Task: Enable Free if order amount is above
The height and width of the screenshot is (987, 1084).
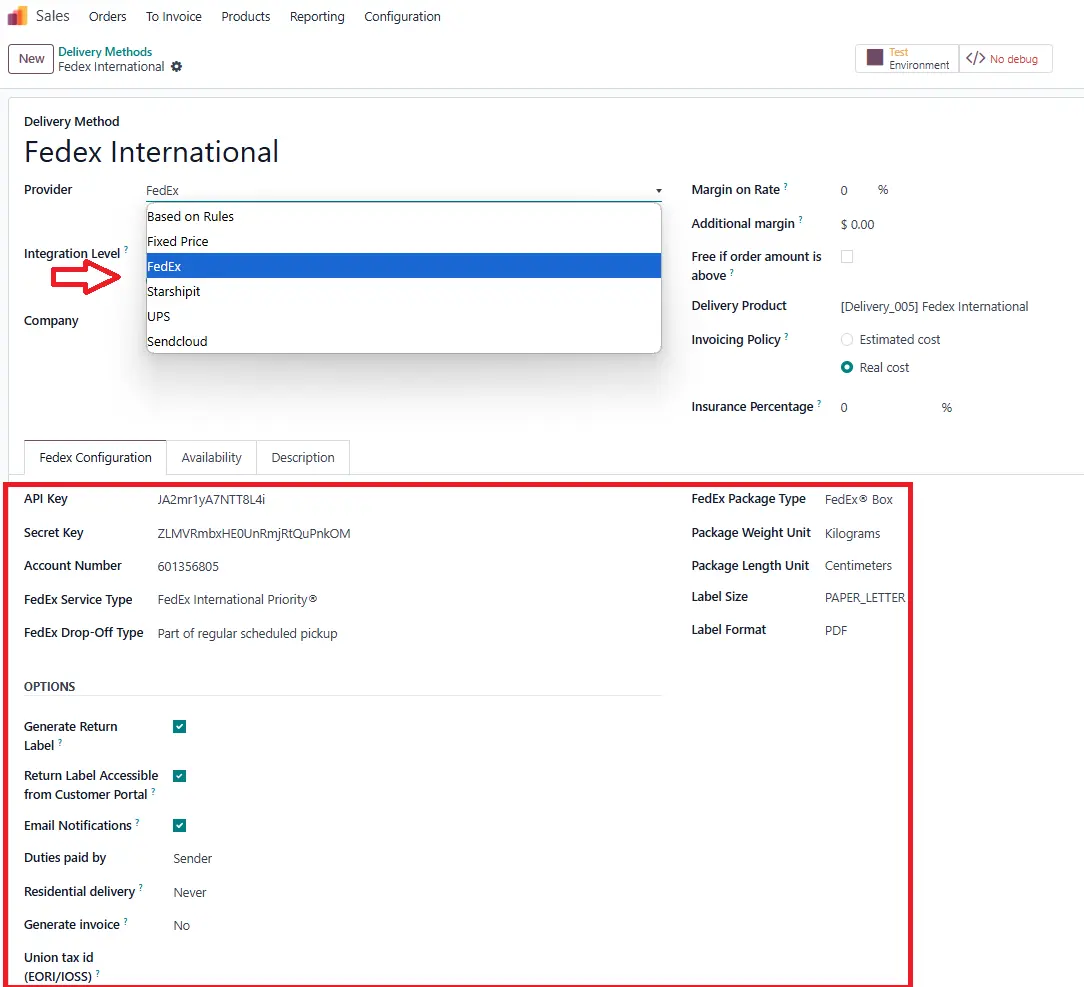Action: 847,256
